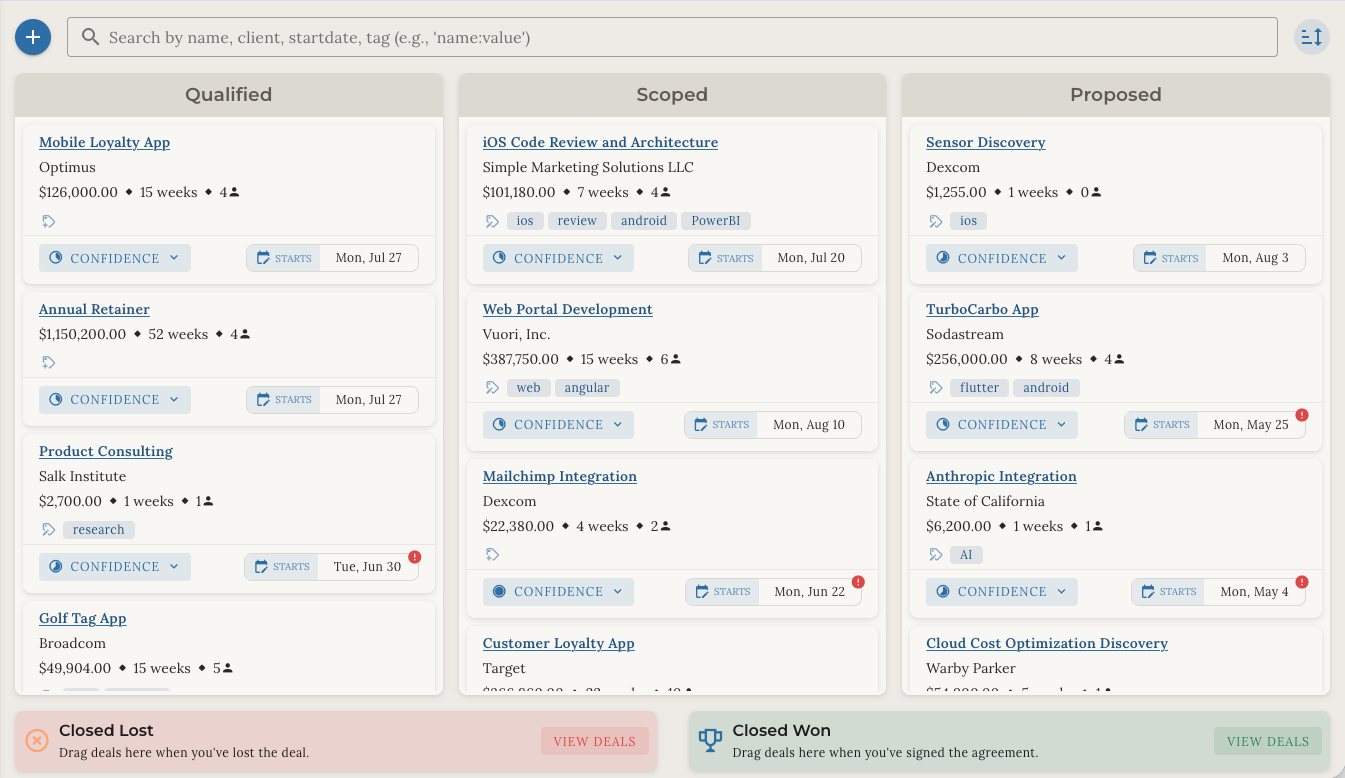Click the red overdue alert on Mon, Jun 22
1345x778 pixels.
[858, 582]
